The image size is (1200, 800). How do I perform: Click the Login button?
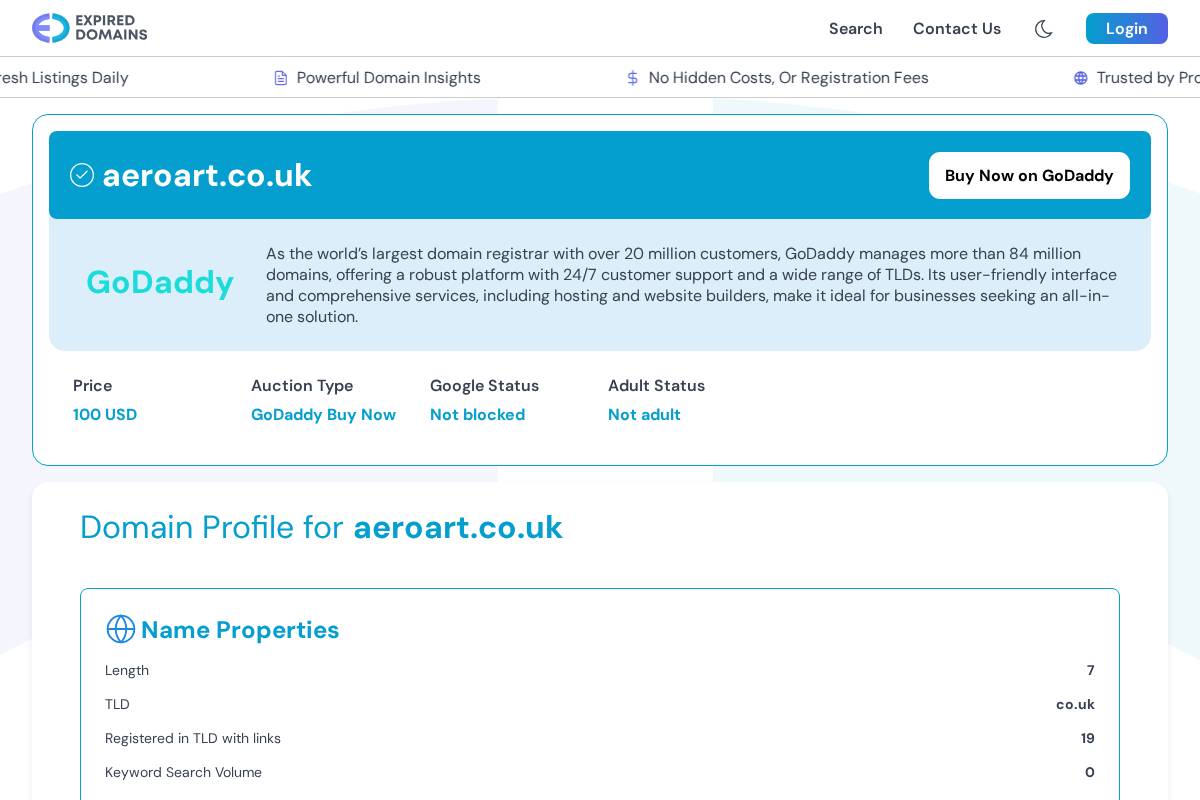pos(1126,29)
